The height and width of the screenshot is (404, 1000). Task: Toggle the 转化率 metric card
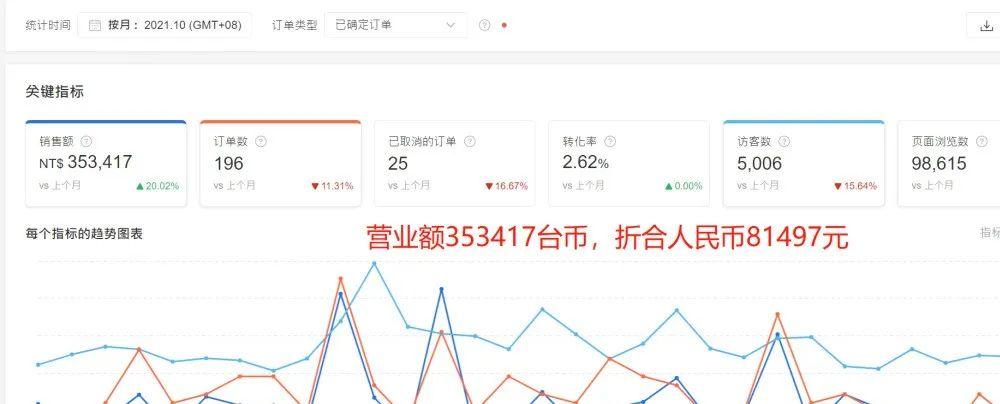pos(629,163)
